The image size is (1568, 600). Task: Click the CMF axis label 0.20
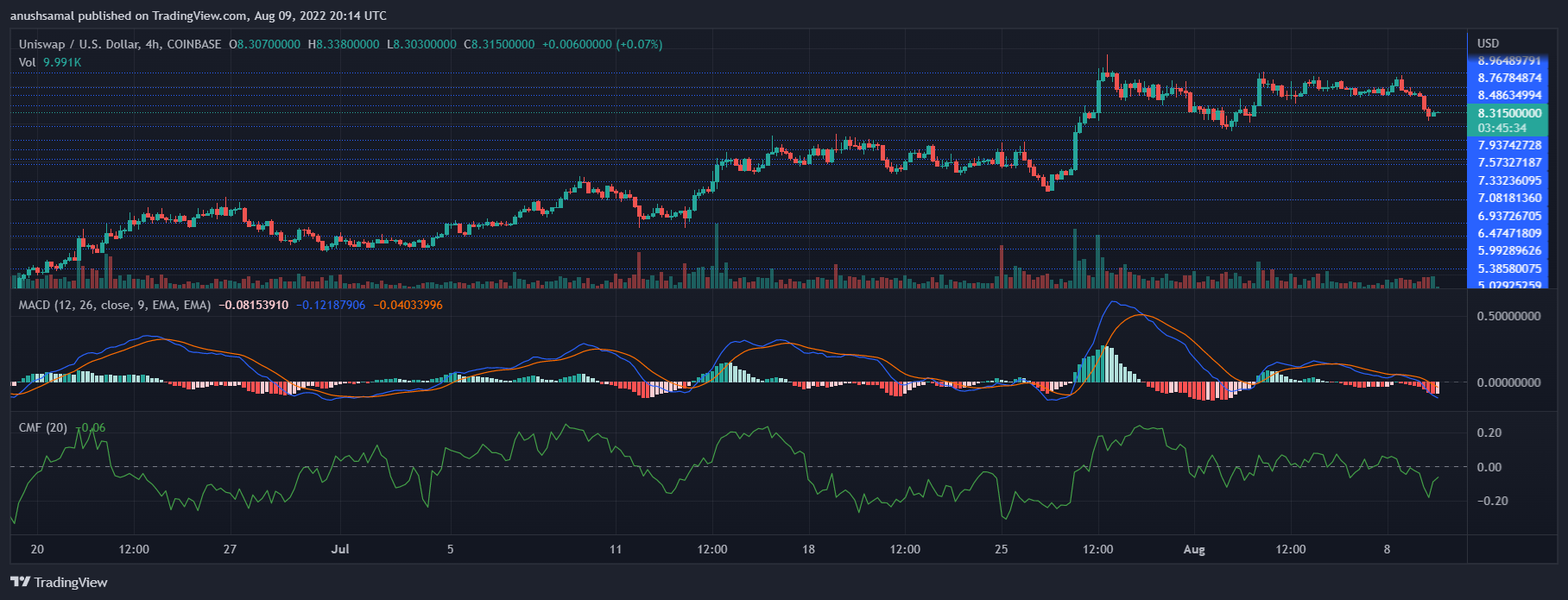pos(1489,433)
